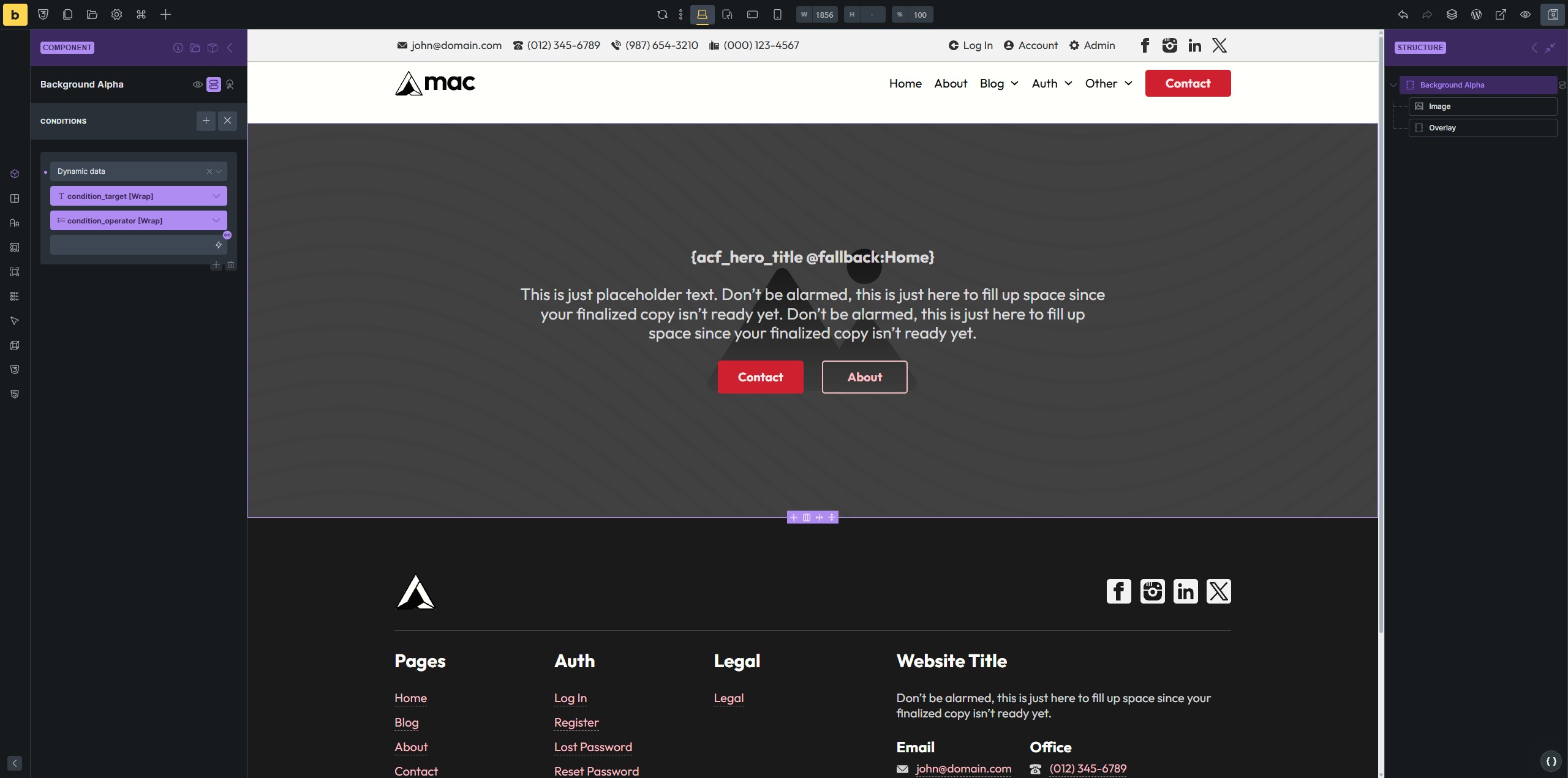Open the condition_operator [Wrap] dropdown
This screenshot has height=778, width=1568.
pyautogui.click(x=138, y=220)
